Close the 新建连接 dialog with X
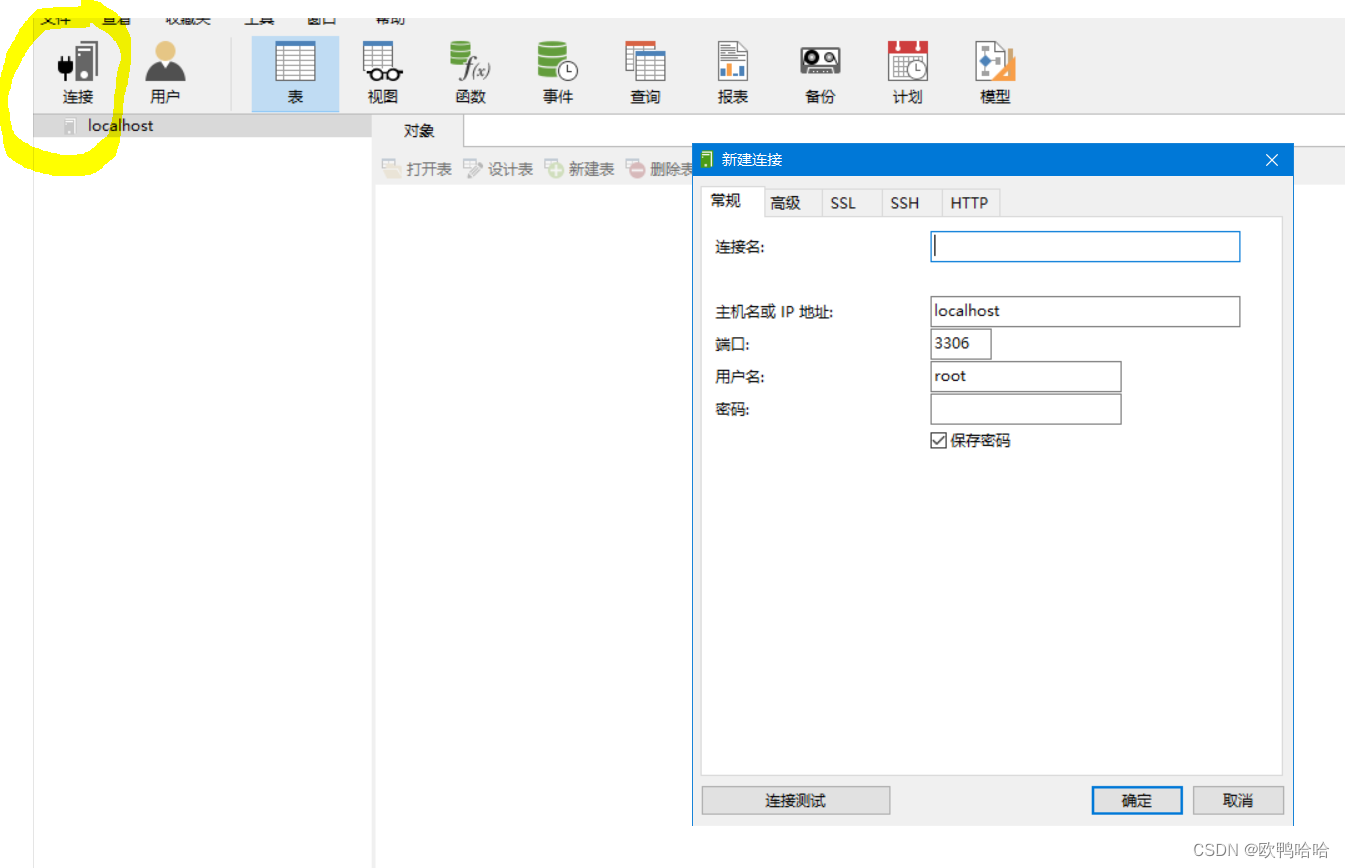This screenshot has width=1345, height=868. click(x=1272, y=160)
